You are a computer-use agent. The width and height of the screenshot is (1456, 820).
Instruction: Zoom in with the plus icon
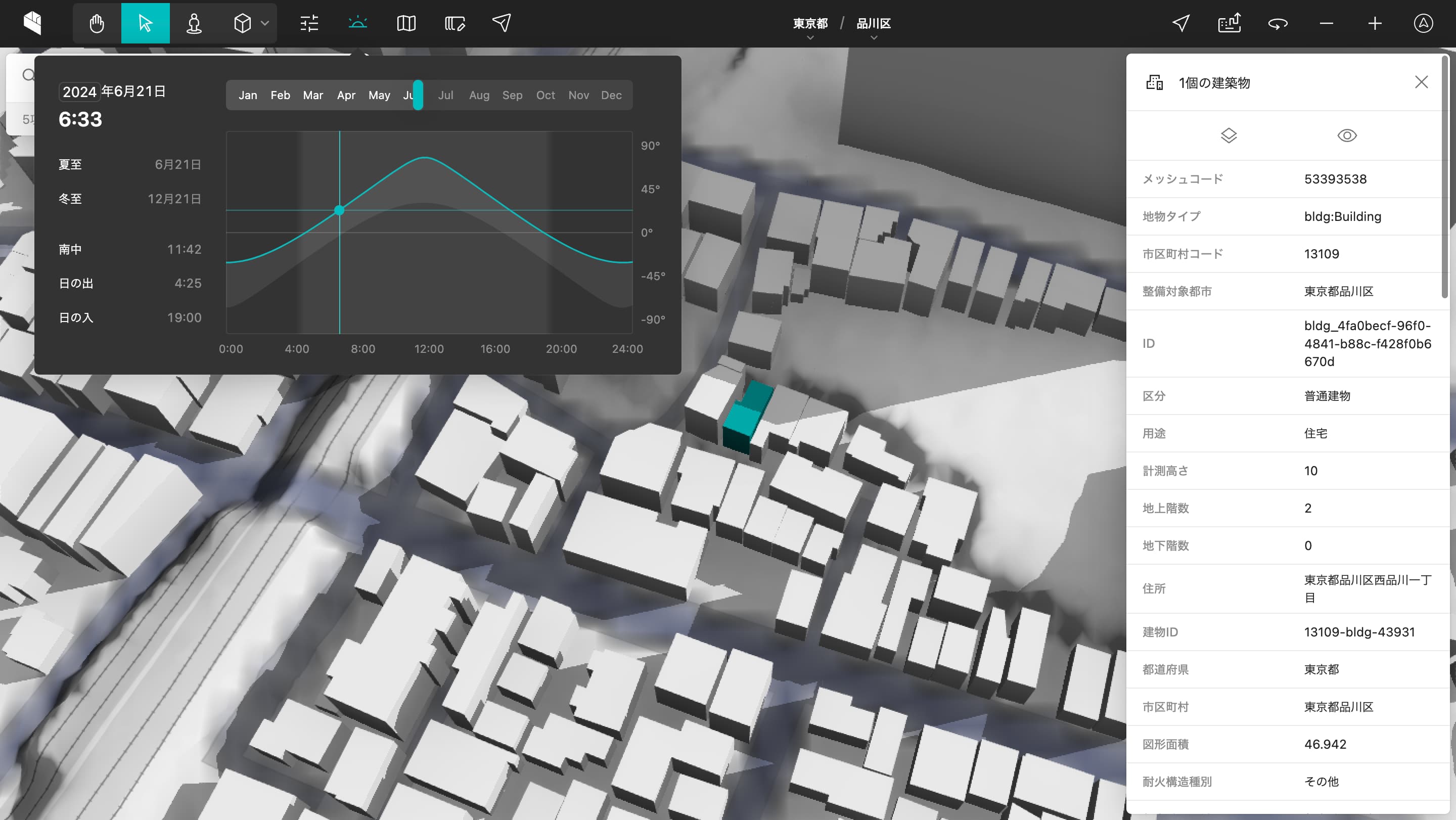(x=1375, y=23)
